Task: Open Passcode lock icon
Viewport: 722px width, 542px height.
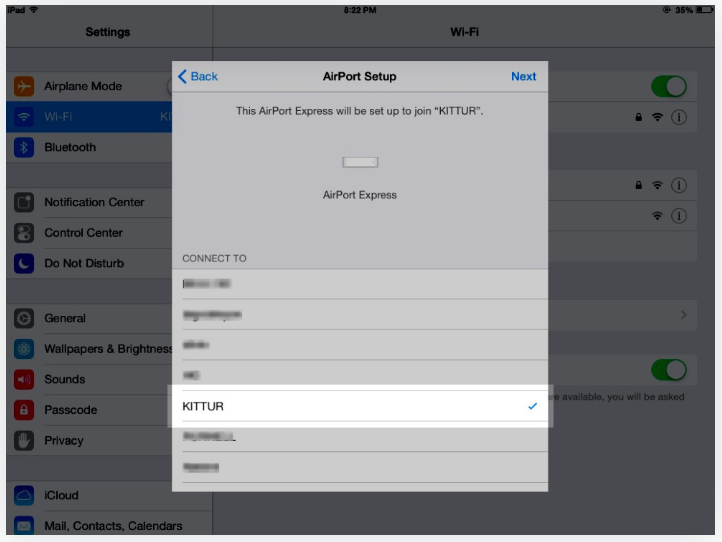Action: pos(24,410)
